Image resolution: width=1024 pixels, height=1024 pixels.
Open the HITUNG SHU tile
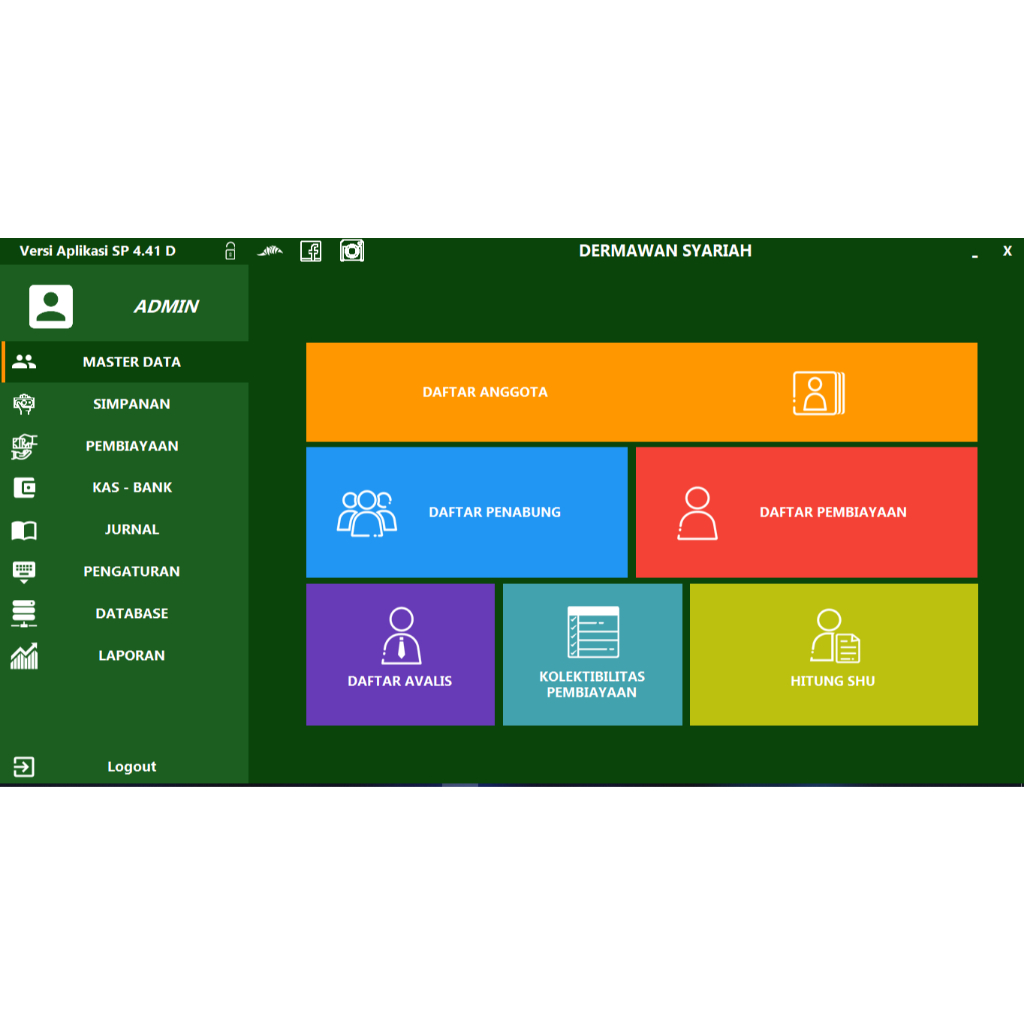(834, 654)
